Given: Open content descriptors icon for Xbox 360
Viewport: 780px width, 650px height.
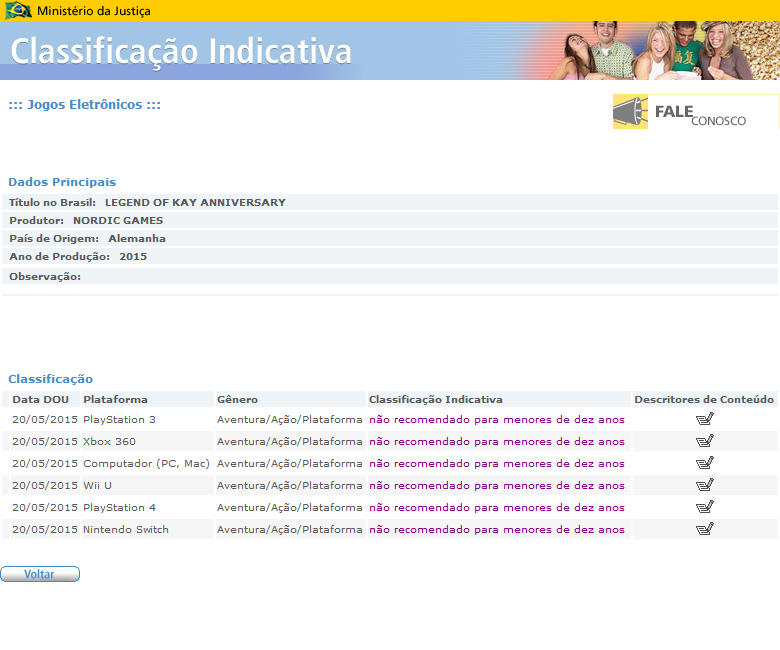Looking at the screenshot, I should click(x=704, y=441).
